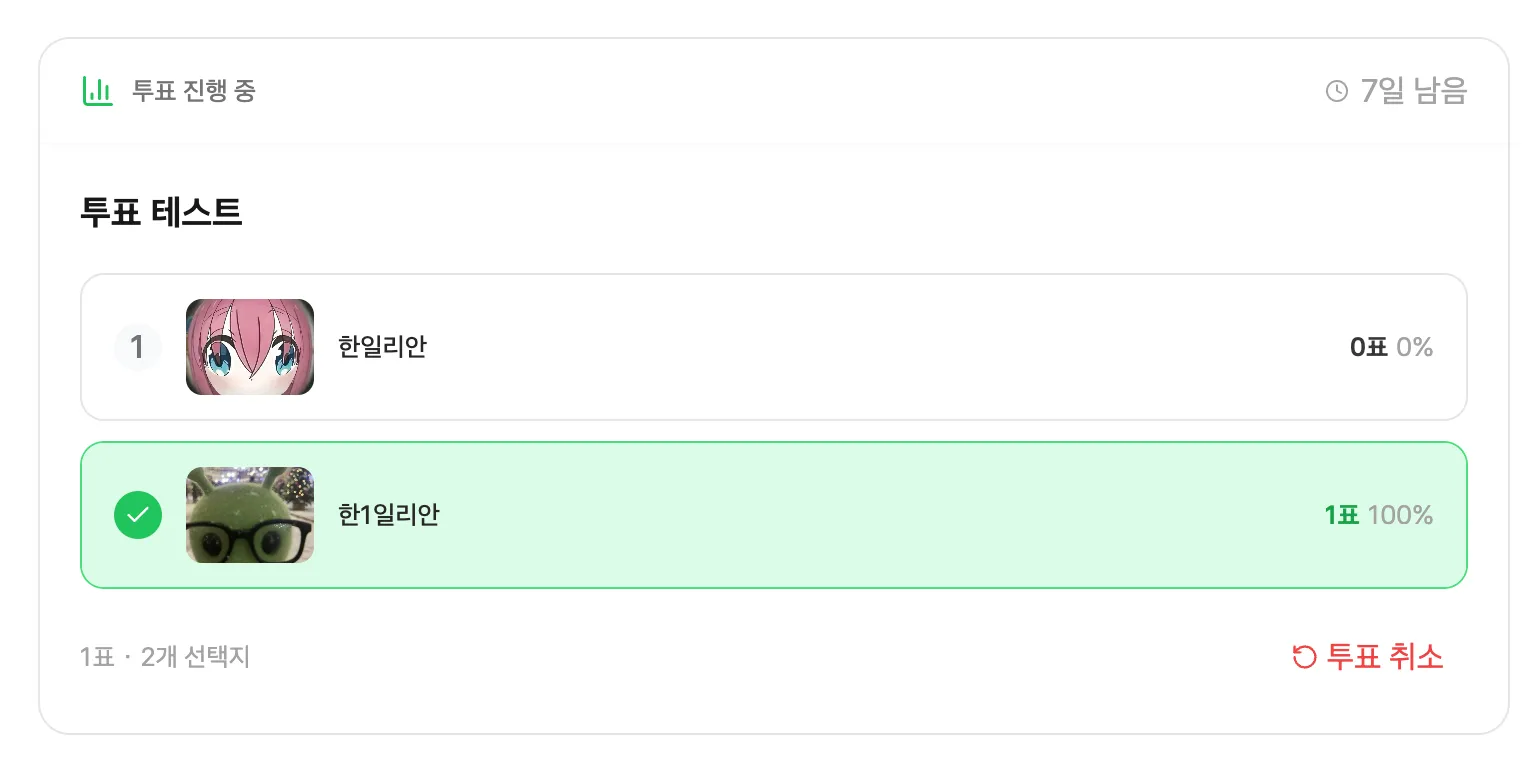Click the 0% percentage for 한일리안
This screenshot has width=1540, height=762.
1415,347
